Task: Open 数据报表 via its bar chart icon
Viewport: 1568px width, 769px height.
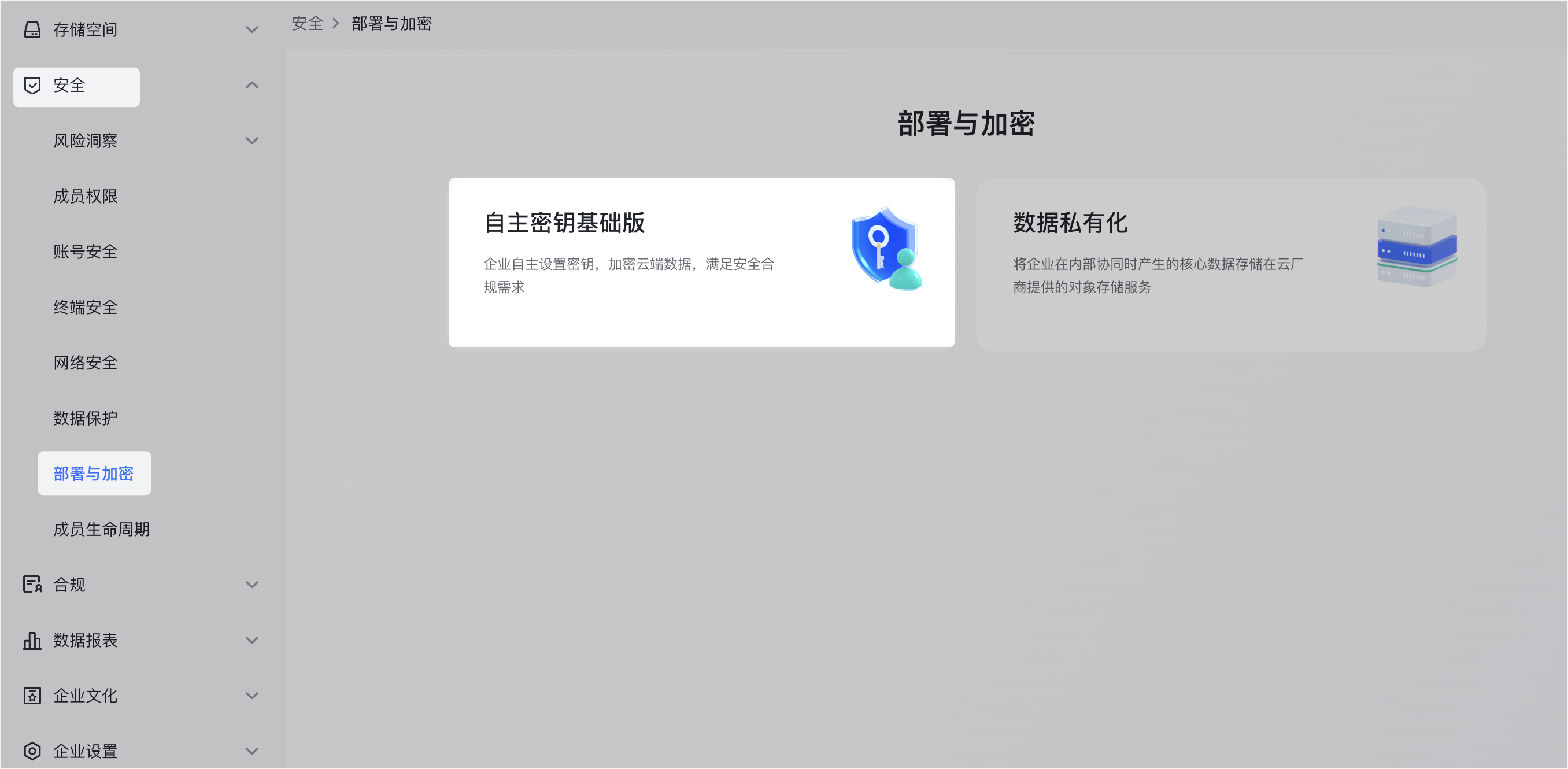Action: pyautogui.click(x=32, y=640)
